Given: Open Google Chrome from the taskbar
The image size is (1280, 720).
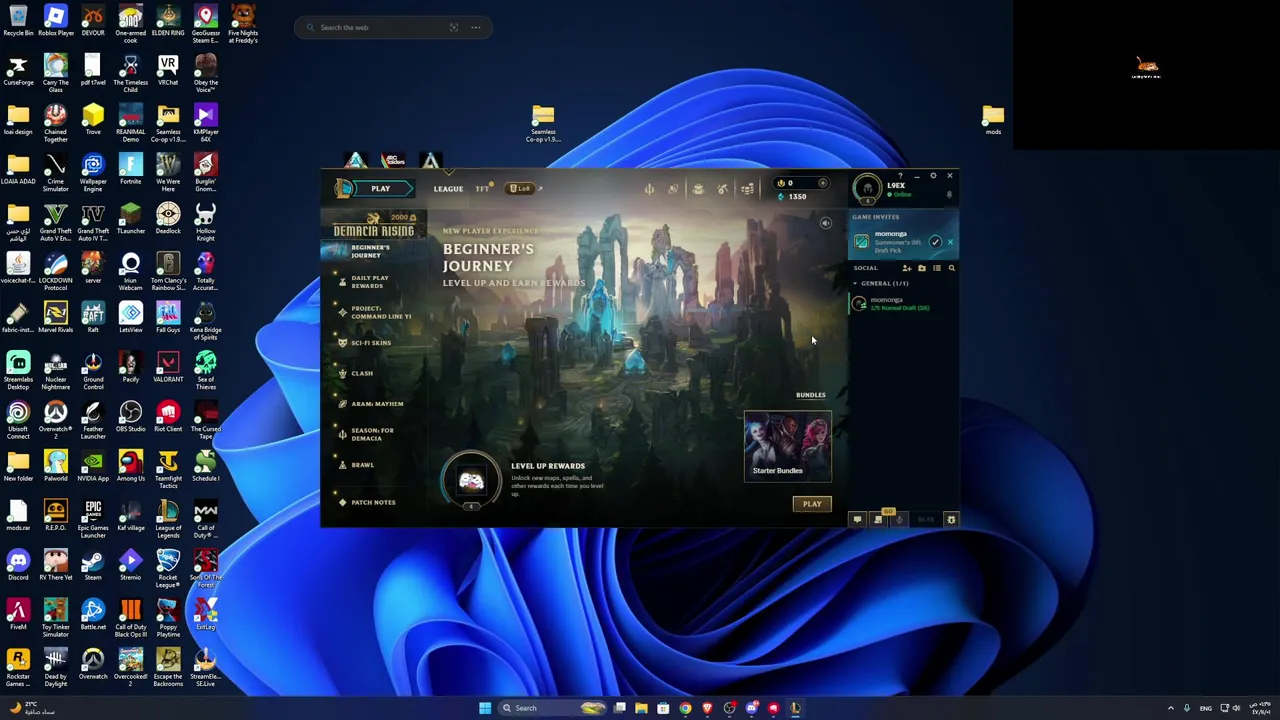Looking at the screenshot, I should (685, 708).
